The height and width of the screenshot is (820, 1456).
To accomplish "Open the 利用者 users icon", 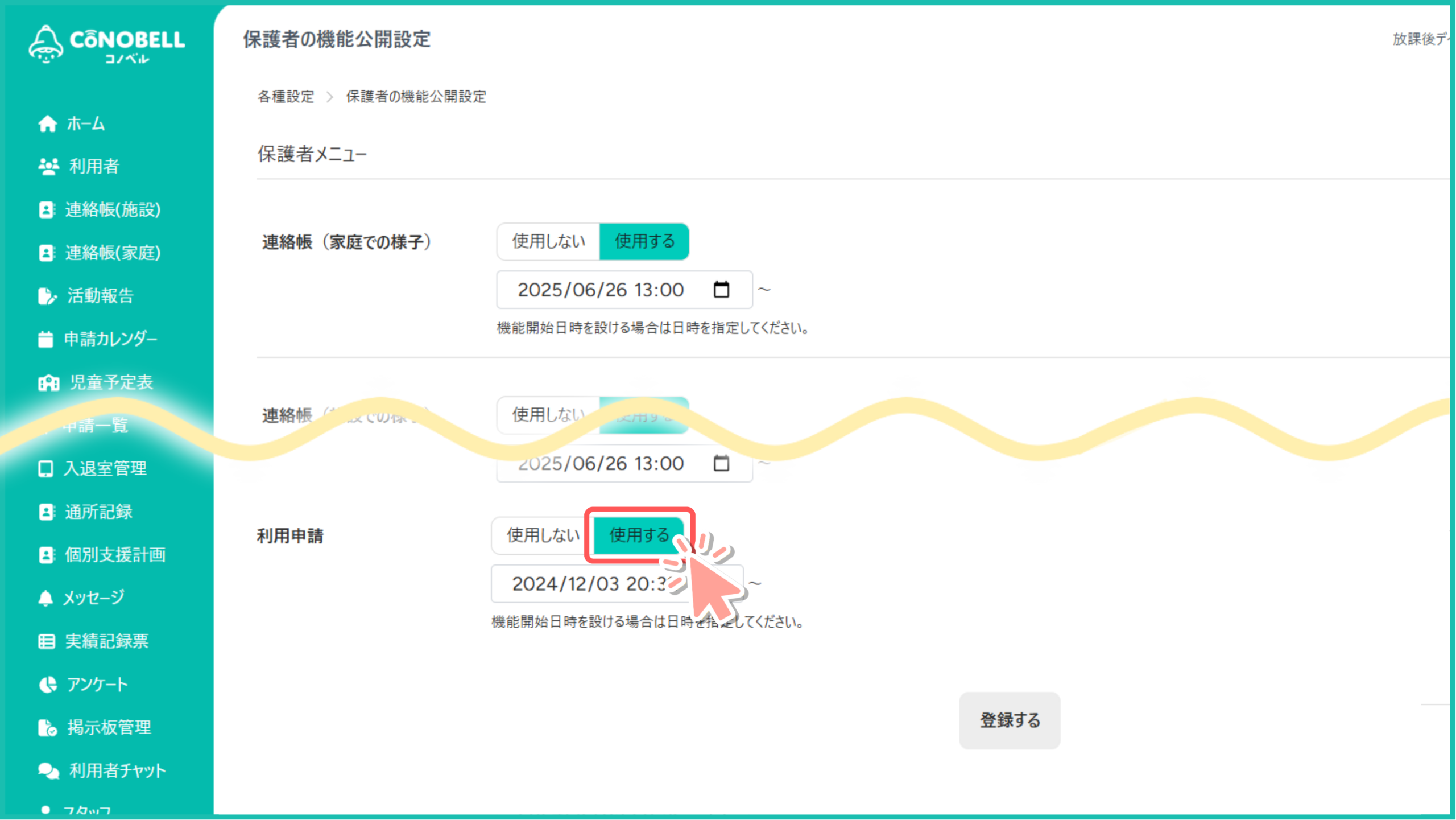I will pyautogui.click(x=48, y=166).
